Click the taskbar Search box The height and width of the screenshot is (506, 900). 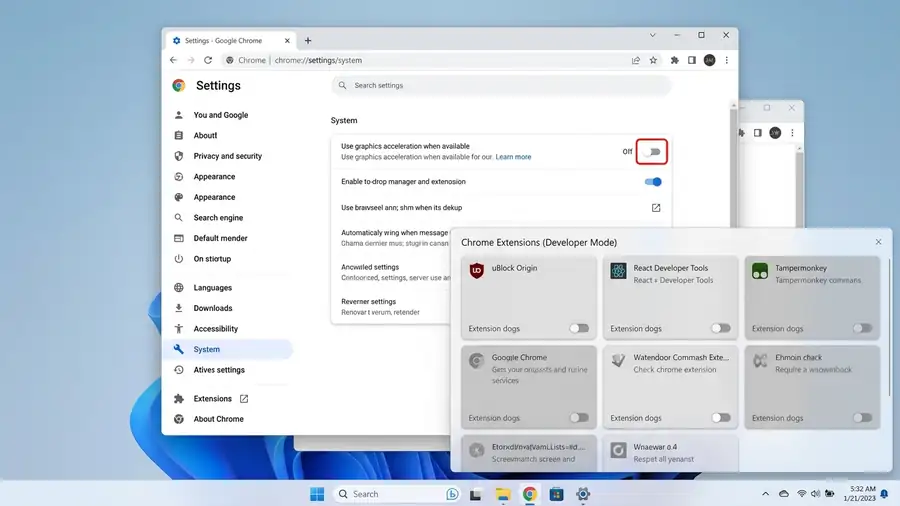tap(396, 494)
